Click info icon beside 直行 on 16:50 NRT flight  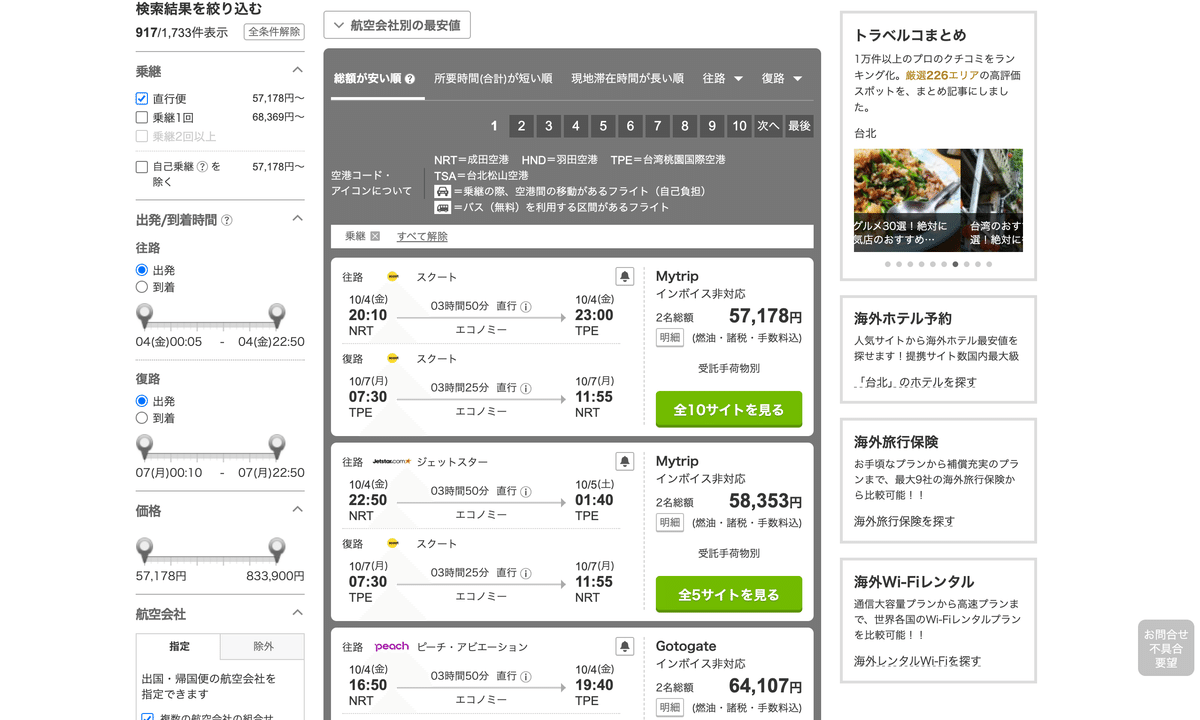(x=526, y=676)
